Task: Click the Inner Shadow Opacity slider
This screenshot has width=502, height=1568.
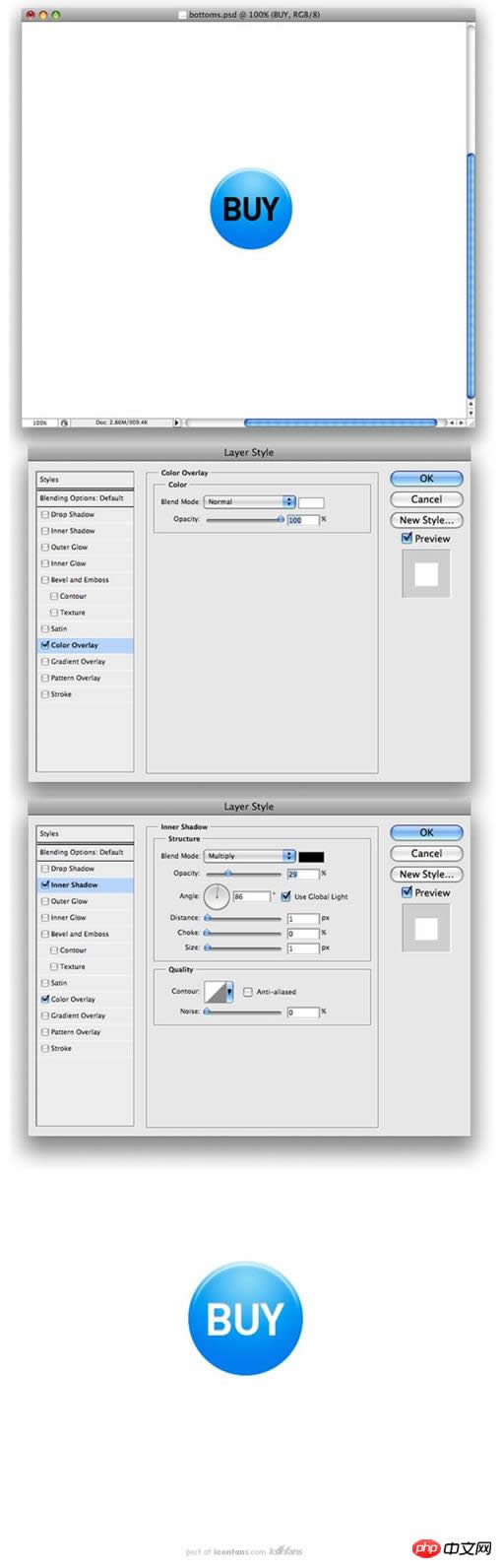Action: (243, 874)
